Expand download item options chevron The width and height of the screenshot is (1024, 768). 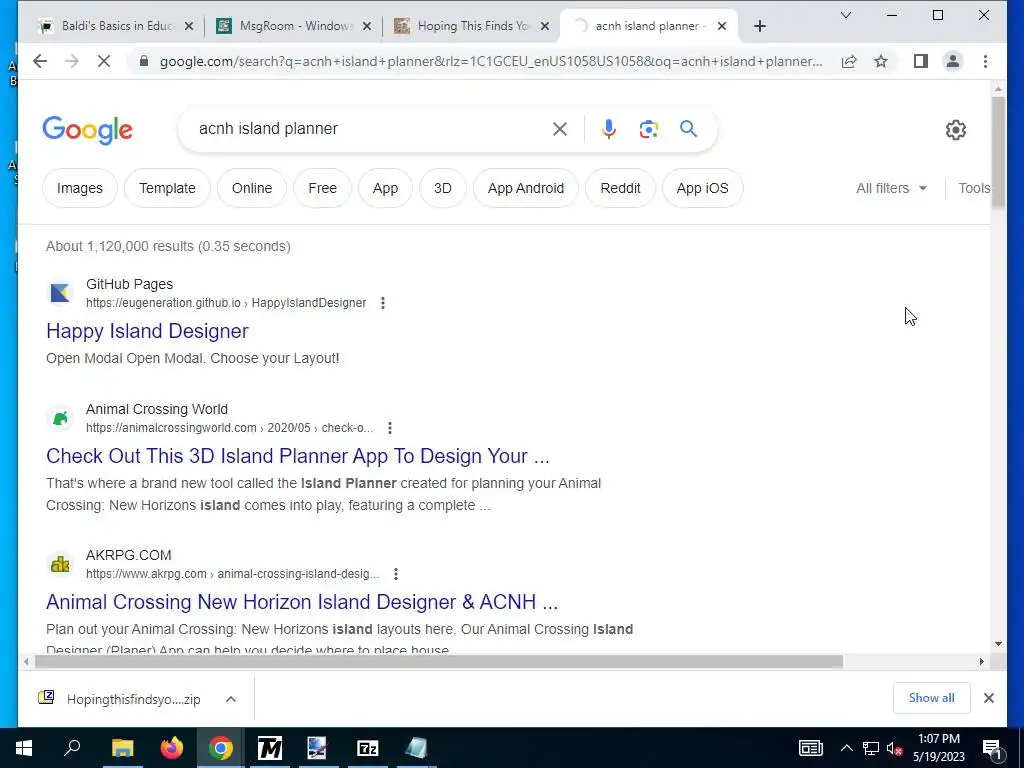[x=231, y=699]
